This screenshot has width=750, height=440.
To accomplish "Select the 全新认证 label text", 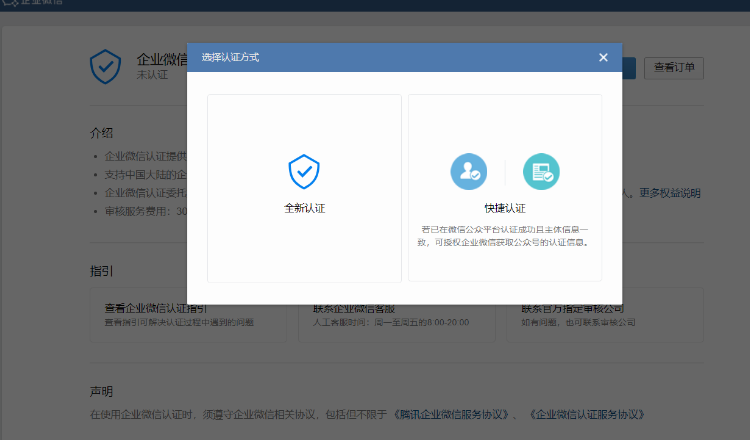I will pyautogui.click(x=304, y=208).
